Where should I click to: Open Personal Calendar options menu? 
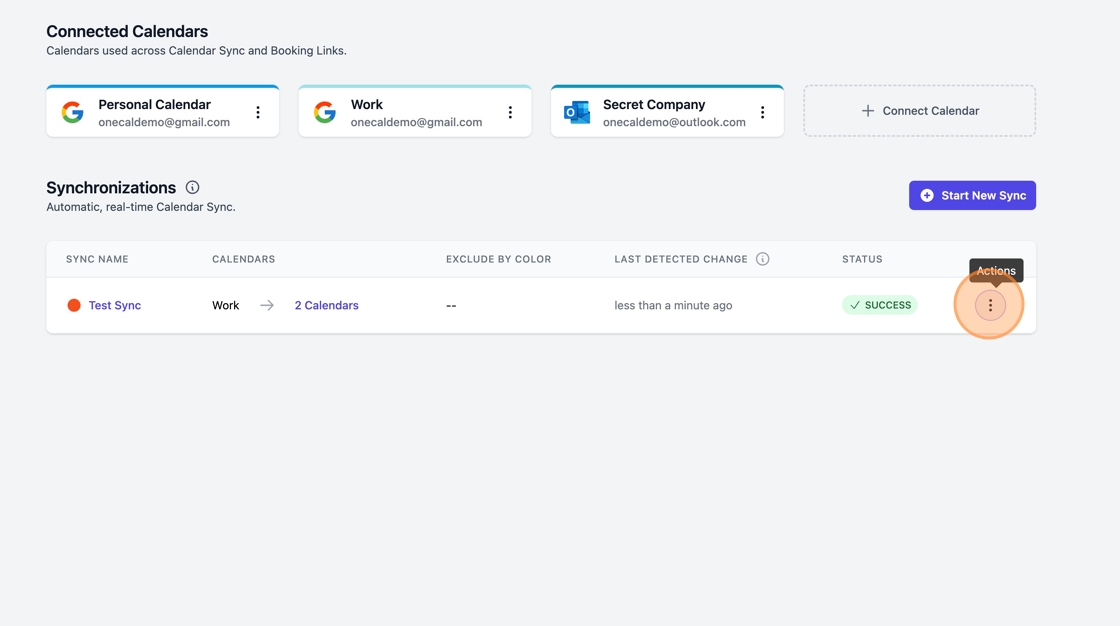(258, 113)
